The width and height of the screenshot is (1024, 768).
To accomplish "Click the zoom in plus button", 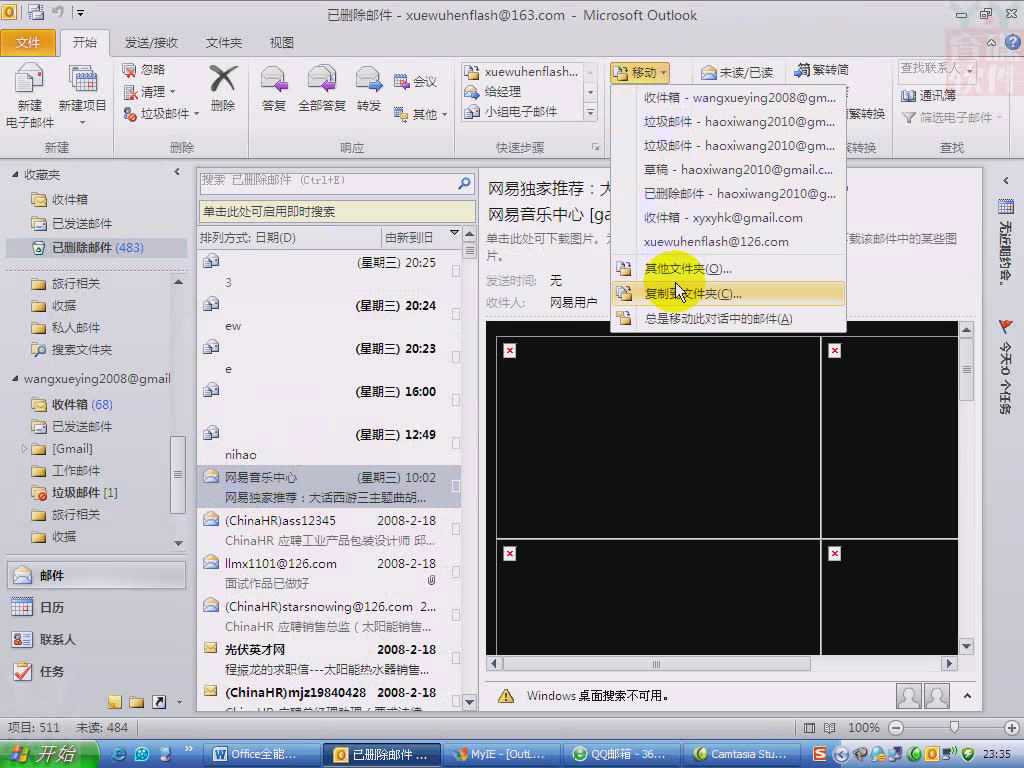I will 1012,728.
